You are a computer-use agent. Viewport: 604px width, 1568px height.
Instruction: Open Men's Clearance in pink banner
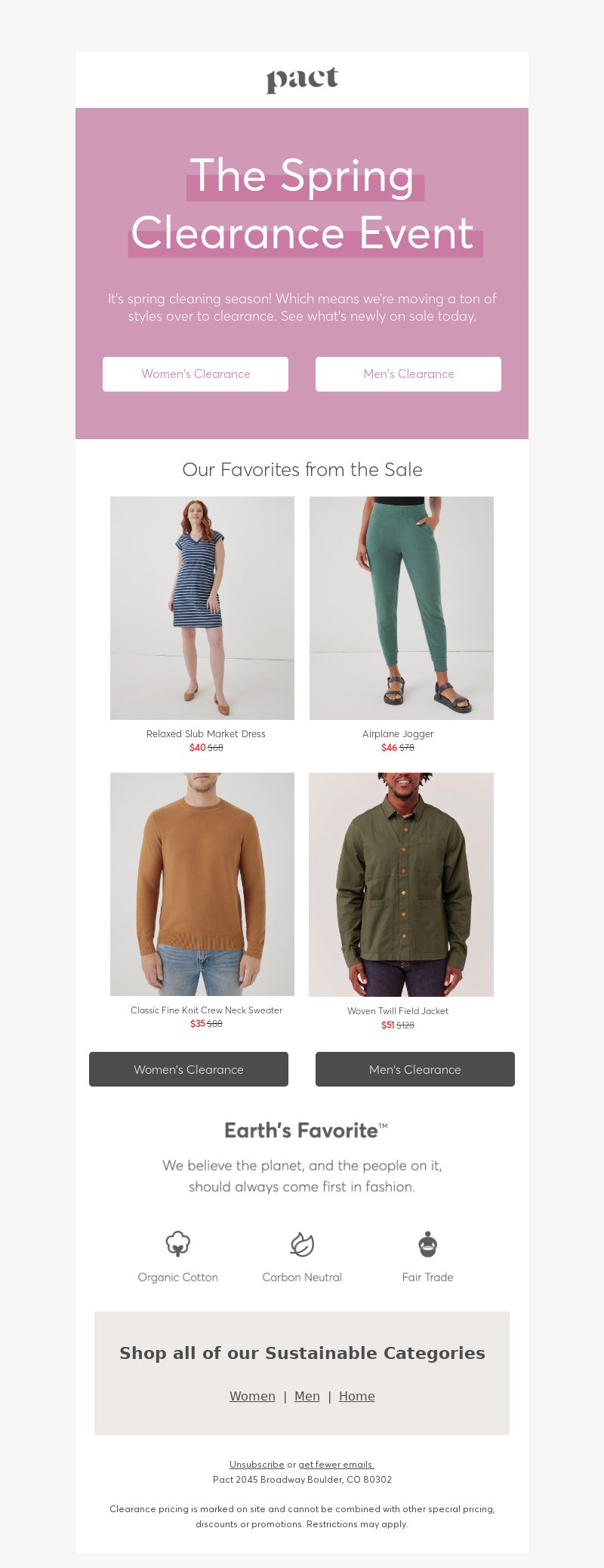[408, 374]
